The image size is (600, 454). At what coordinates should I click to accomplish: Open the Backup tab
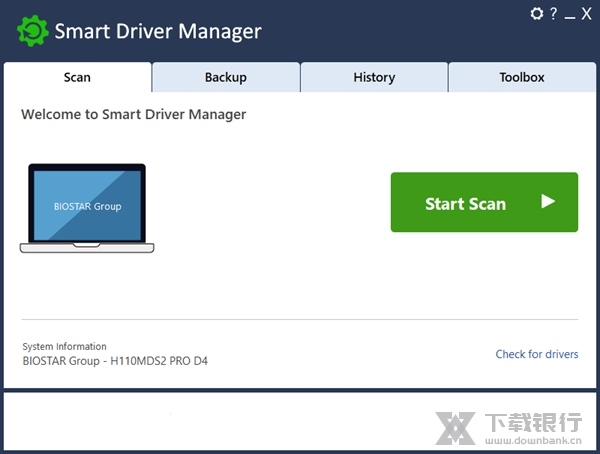click(x=225, y=77)
